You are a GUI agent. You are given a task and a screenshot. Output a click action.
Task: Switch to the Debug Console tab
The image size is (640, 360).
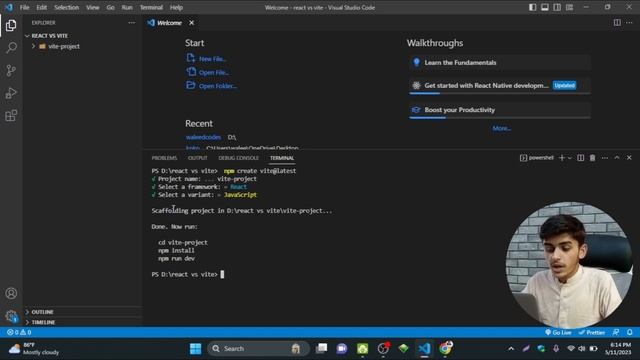pyautogui.click(x=238, y=158)
